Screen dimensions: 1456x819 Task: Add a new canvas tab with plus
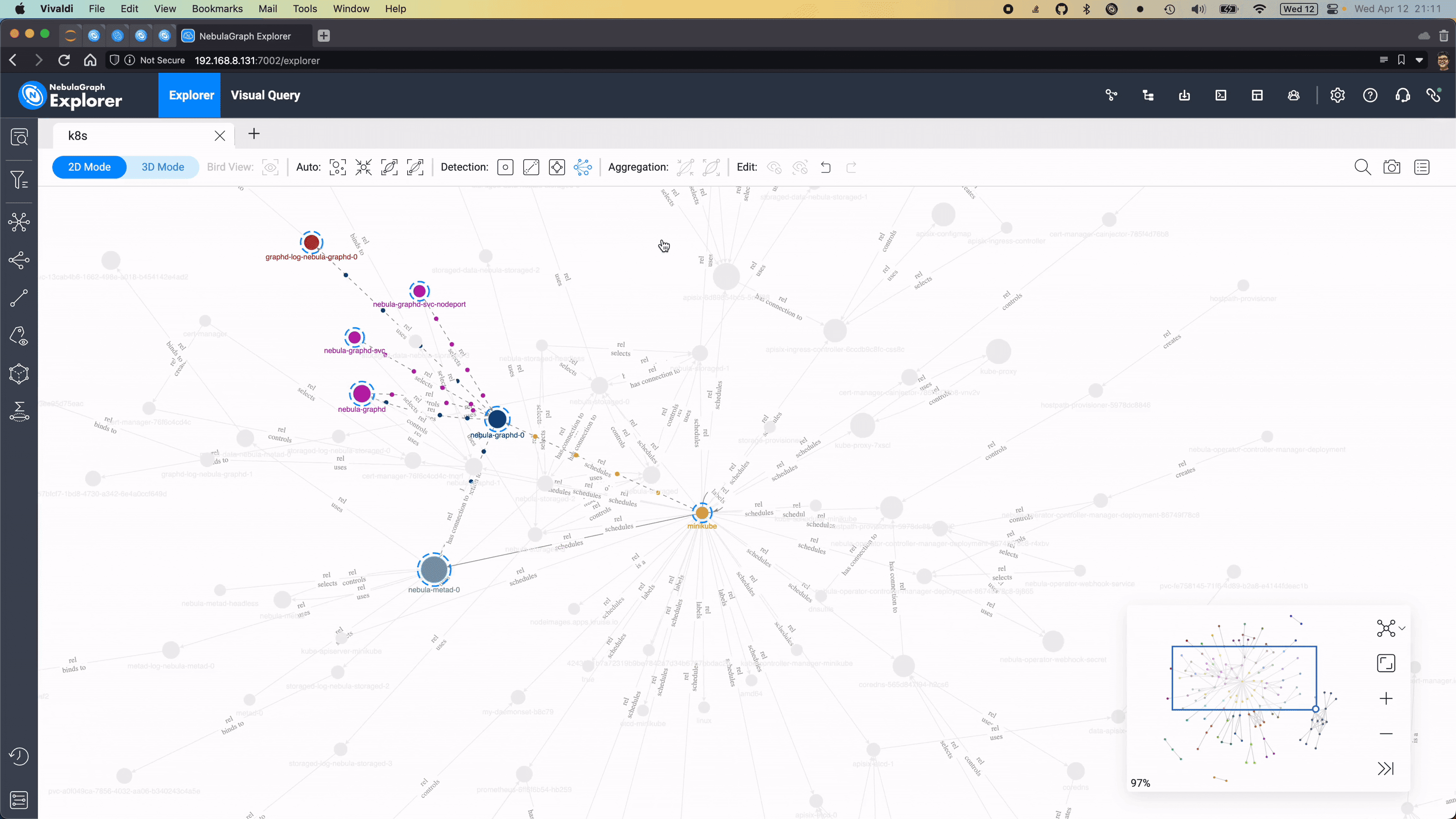[x=254, y=134]
